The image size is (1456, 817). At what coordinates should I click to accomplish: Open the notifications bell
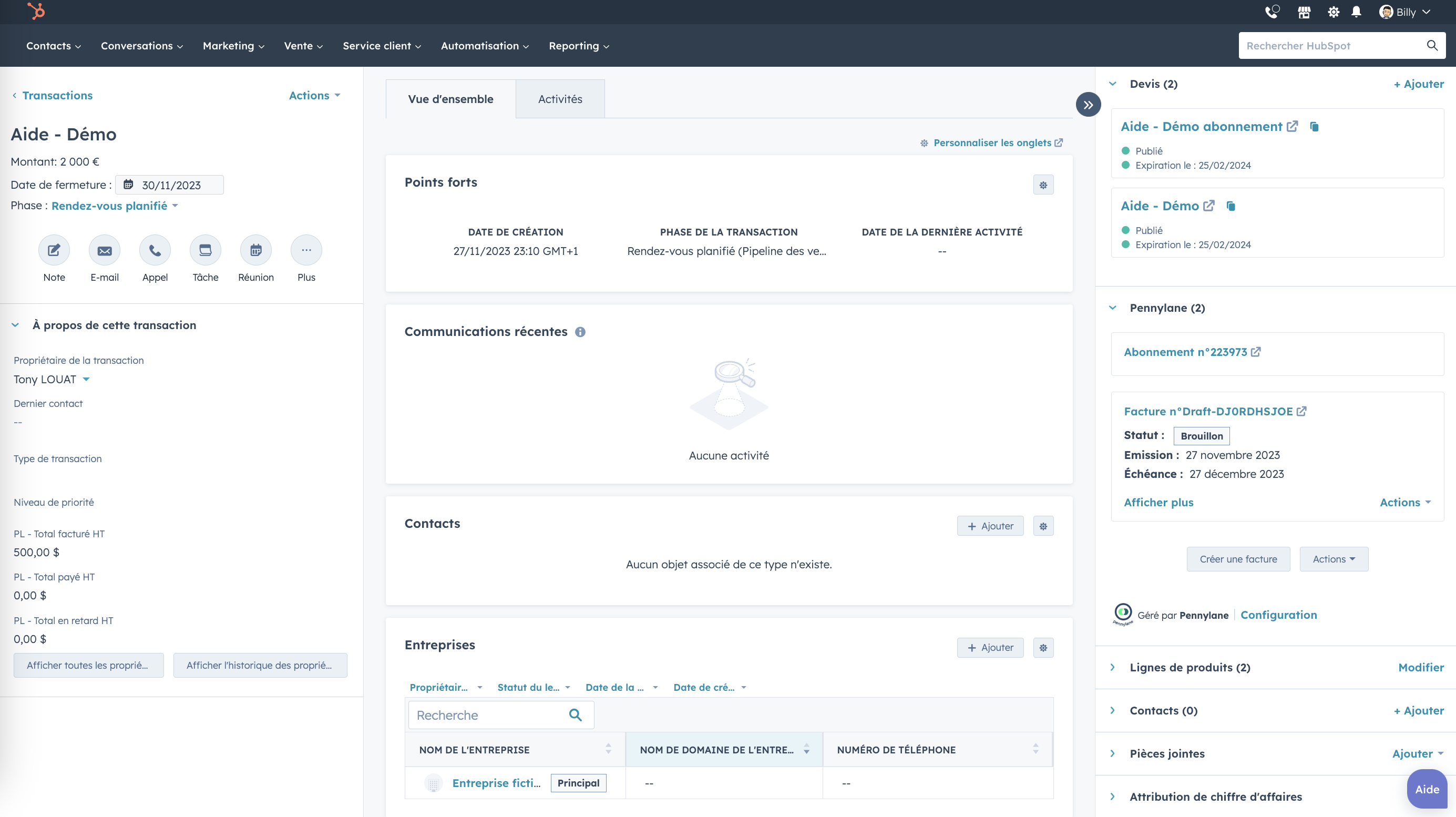[1356, 12]
